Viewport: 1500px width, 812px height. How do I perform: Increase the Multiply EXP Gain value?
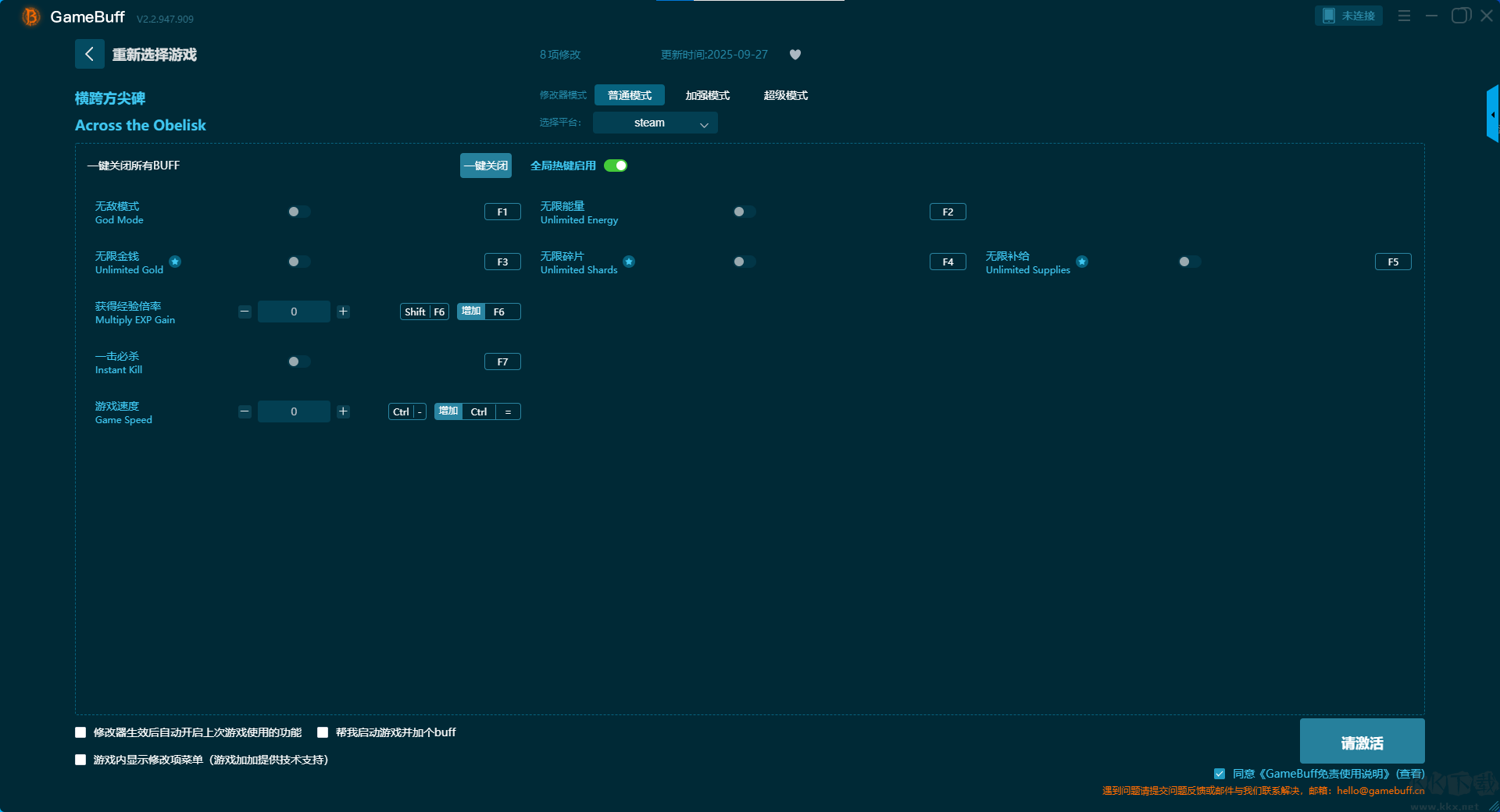coord(343,312)
